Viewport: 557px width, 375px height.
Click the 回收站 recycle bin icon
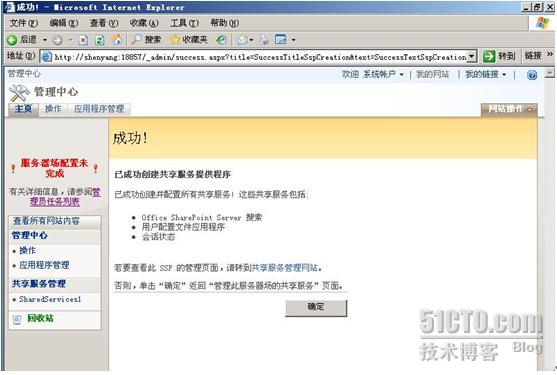tap(17, 319)
